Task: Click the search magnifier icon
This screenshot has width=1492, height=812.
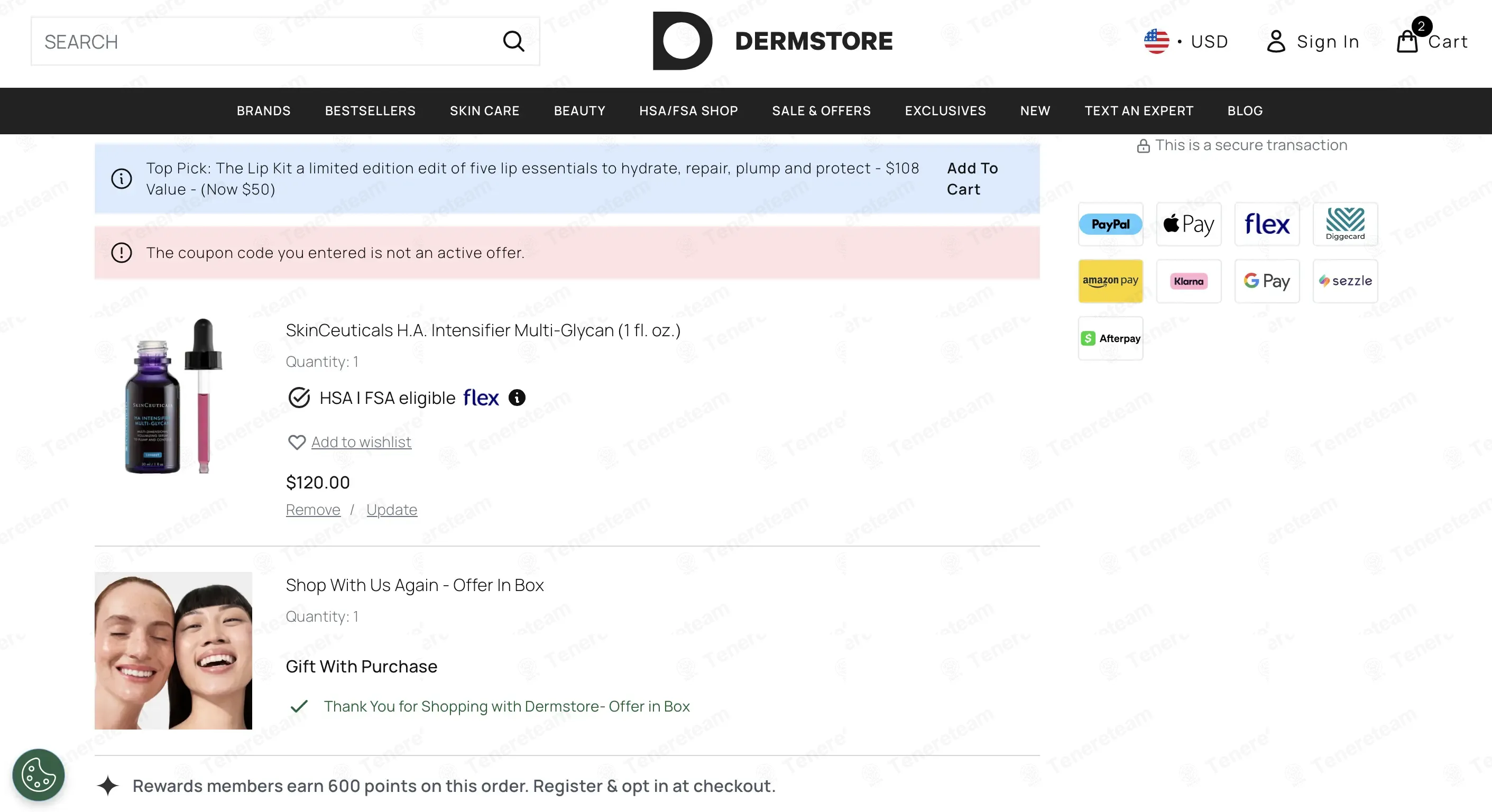Action: [513, 42]
